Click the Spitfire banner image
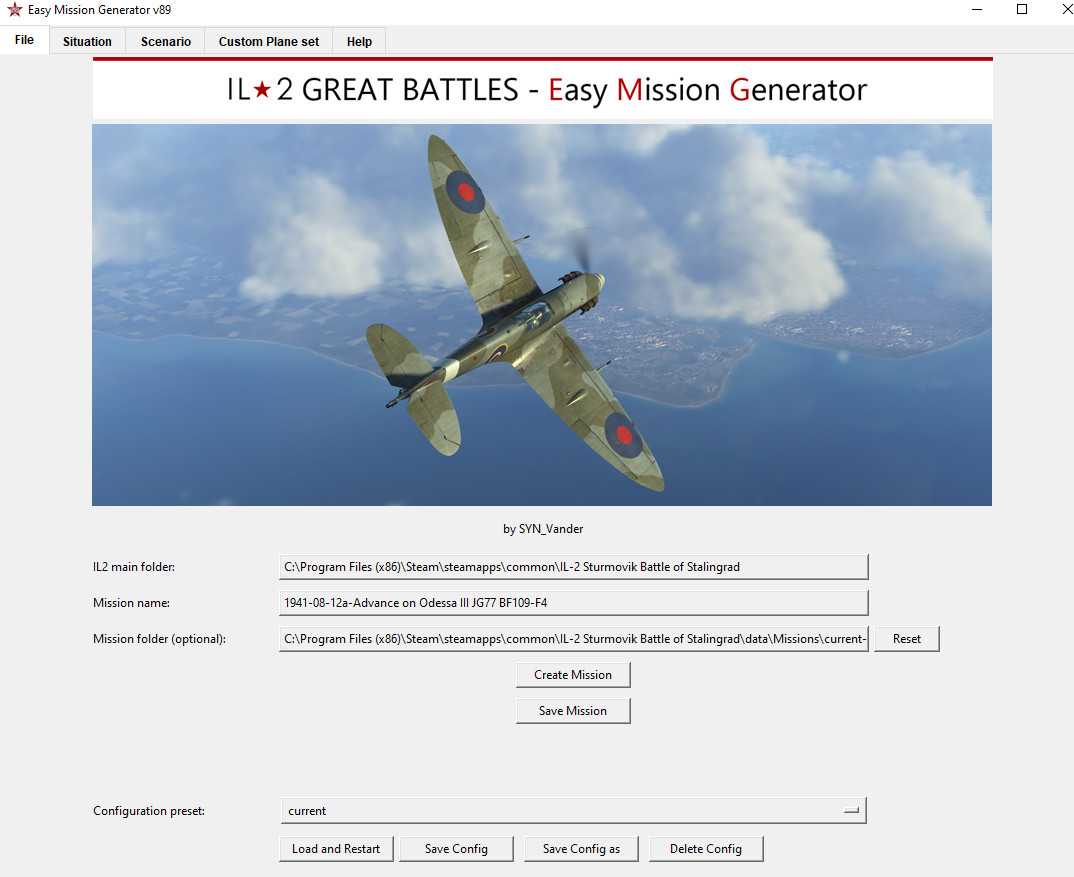Screen dimensions: 1074x877 pyautogui.click(x=541, y=314)
